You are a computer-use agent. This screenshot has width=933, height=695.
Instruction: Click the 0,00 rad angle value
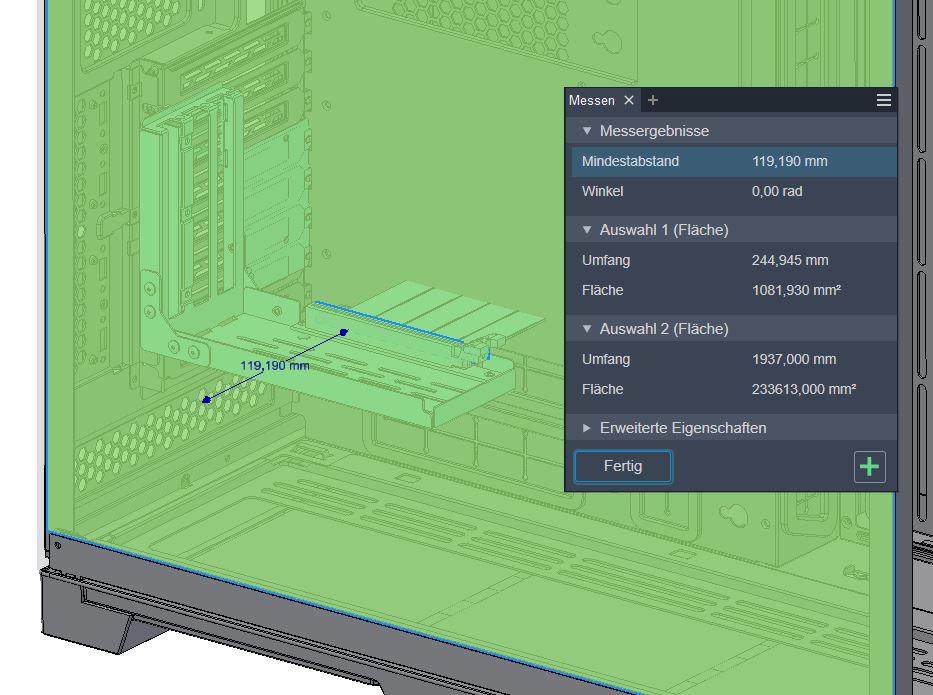click(x=777, y=191)
